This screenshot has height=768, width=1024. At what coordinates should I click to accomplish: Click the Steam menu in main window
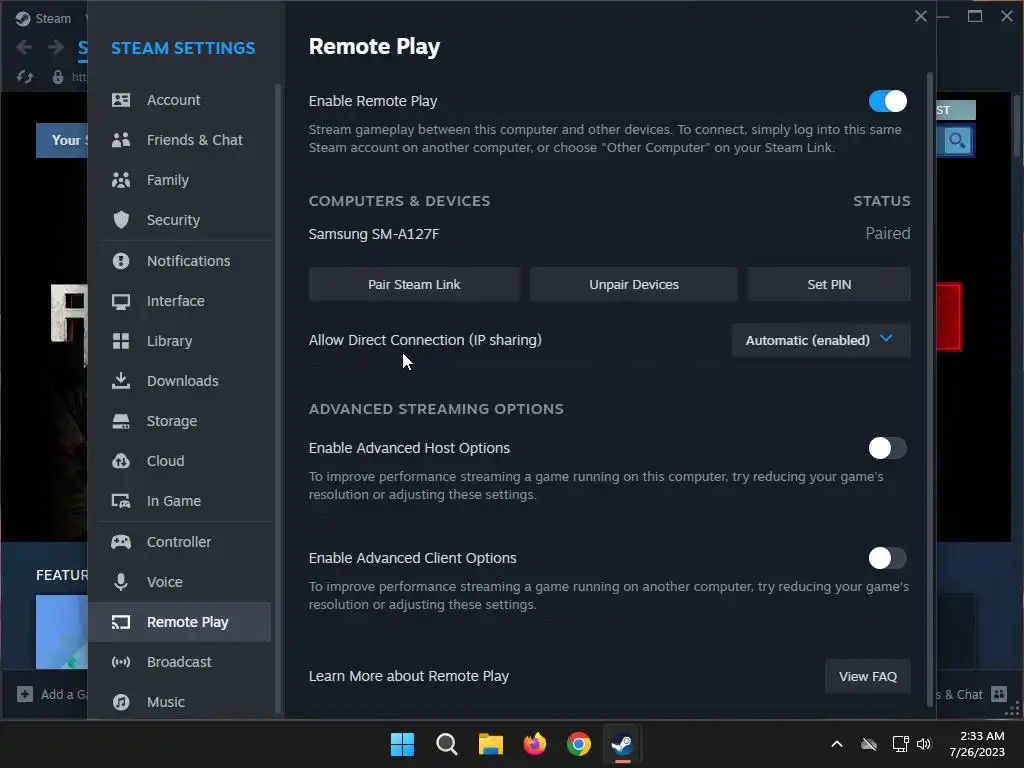(x=44, y=18)
